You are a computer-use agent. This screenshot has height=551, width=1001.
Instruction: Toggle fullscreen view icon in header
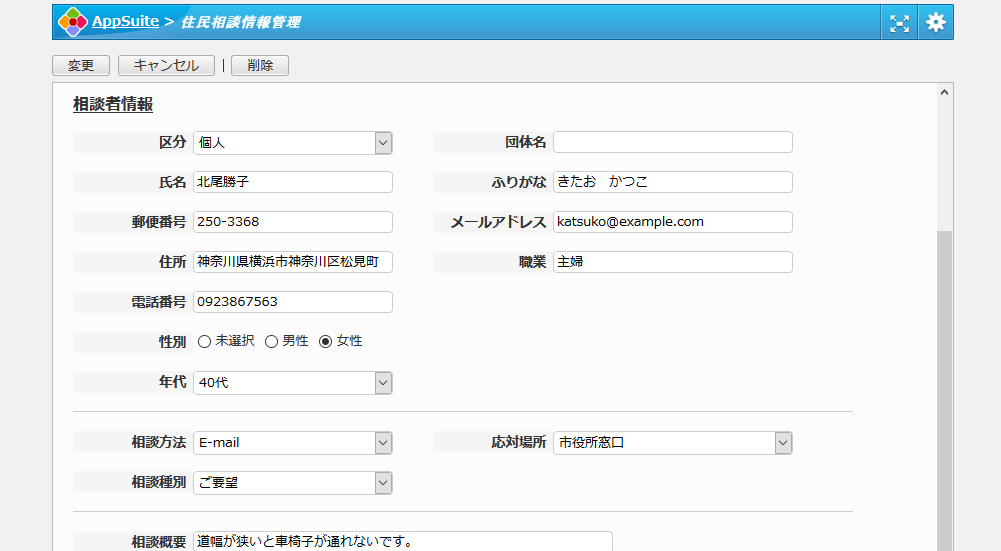tap(899, 23)
